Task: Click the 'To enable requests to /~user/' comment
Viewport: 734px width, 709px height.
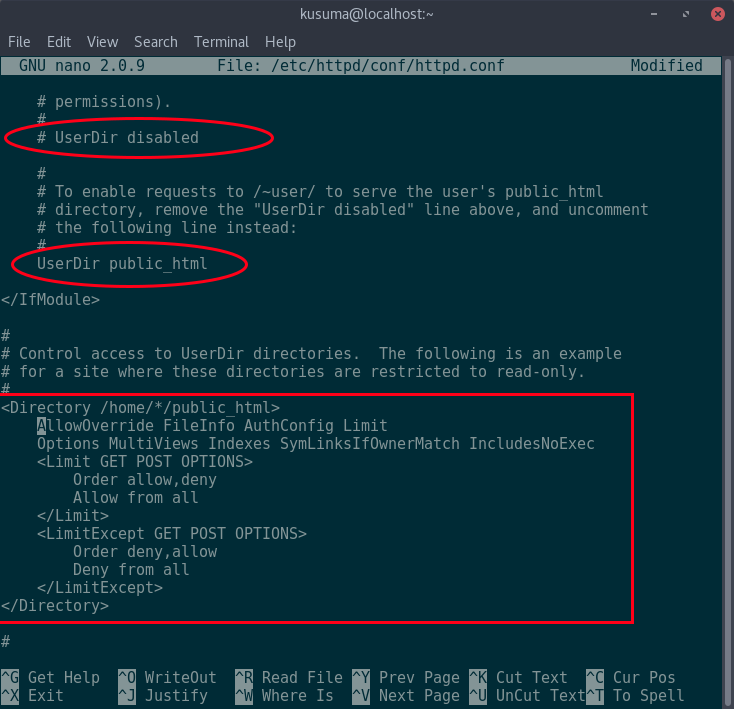Action: click(x=320, y=192)
